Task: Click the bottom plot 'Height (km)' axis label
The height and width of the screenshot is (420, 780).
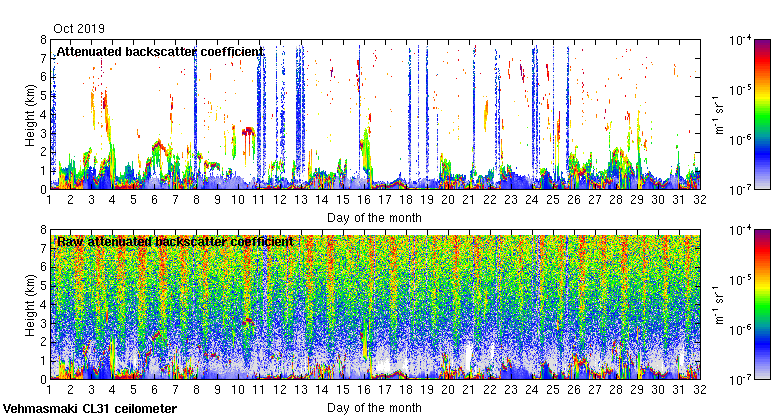Action: [x=30, y=305]
